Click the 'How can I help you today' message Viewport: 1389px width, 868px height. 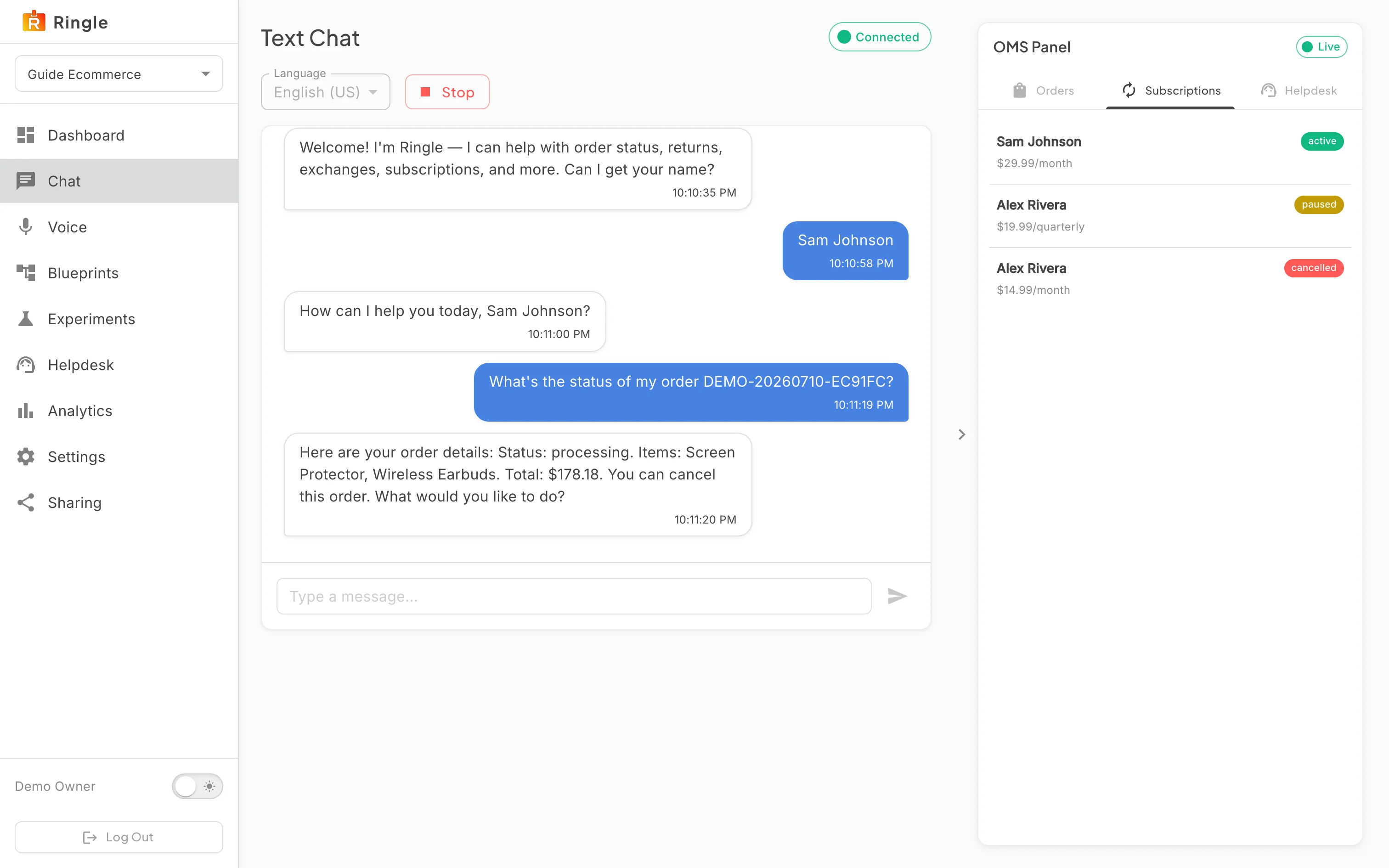click(x=445, y=321)
